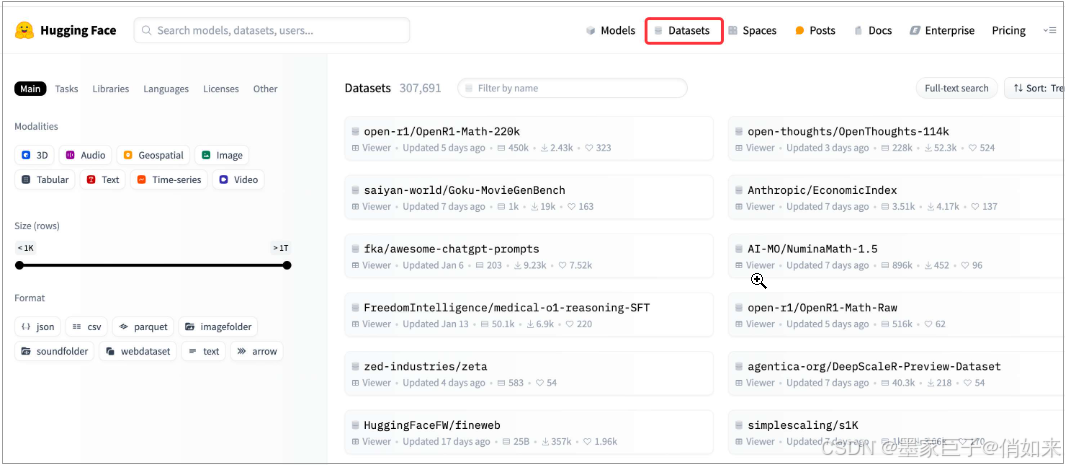1065x465 pixels.
Task: Click the Full-text search button
Action: (x=956, y=88)
